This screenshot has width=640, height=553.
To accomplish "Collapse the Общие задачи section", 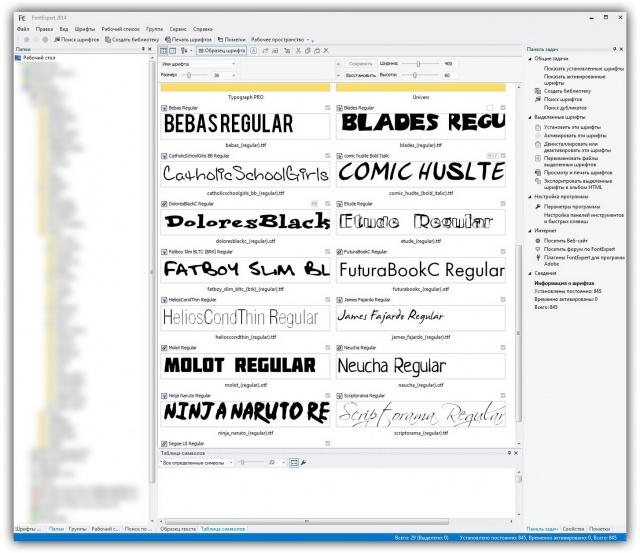I will (530, 59).
